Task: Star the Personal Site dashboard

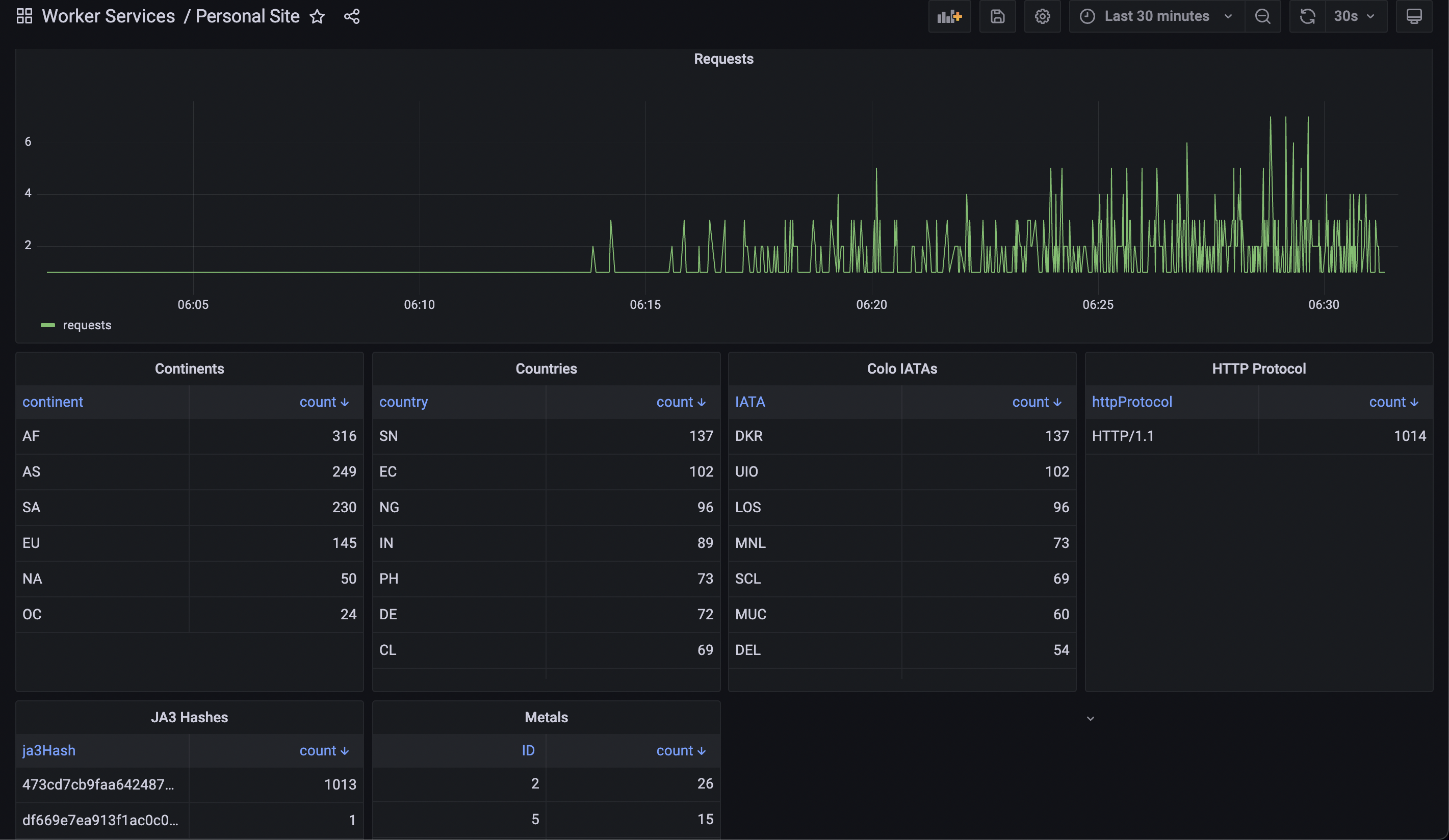Action: (318, 17)
